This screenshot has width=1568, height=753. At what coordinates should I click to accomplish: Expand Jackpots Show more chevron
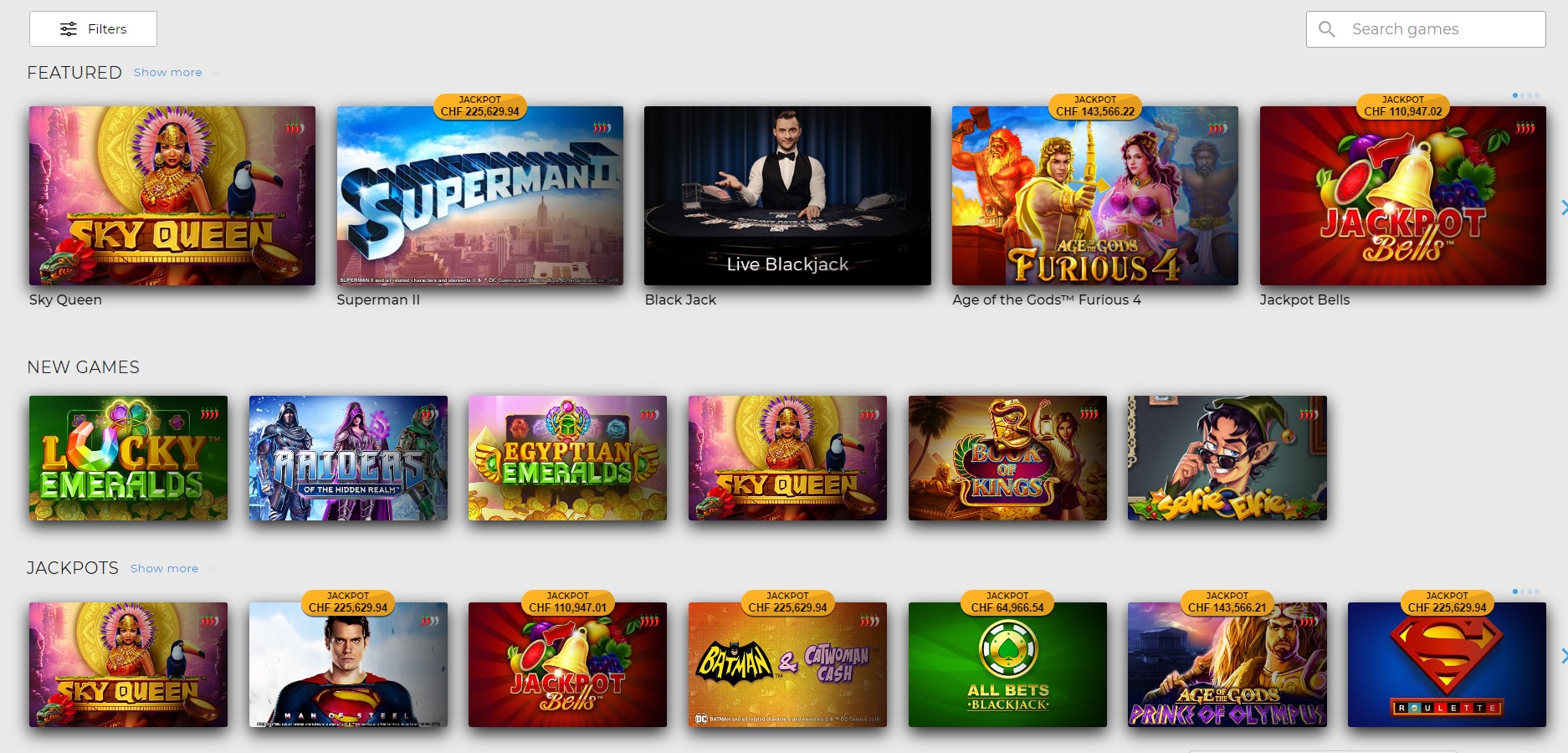point(213,569)
